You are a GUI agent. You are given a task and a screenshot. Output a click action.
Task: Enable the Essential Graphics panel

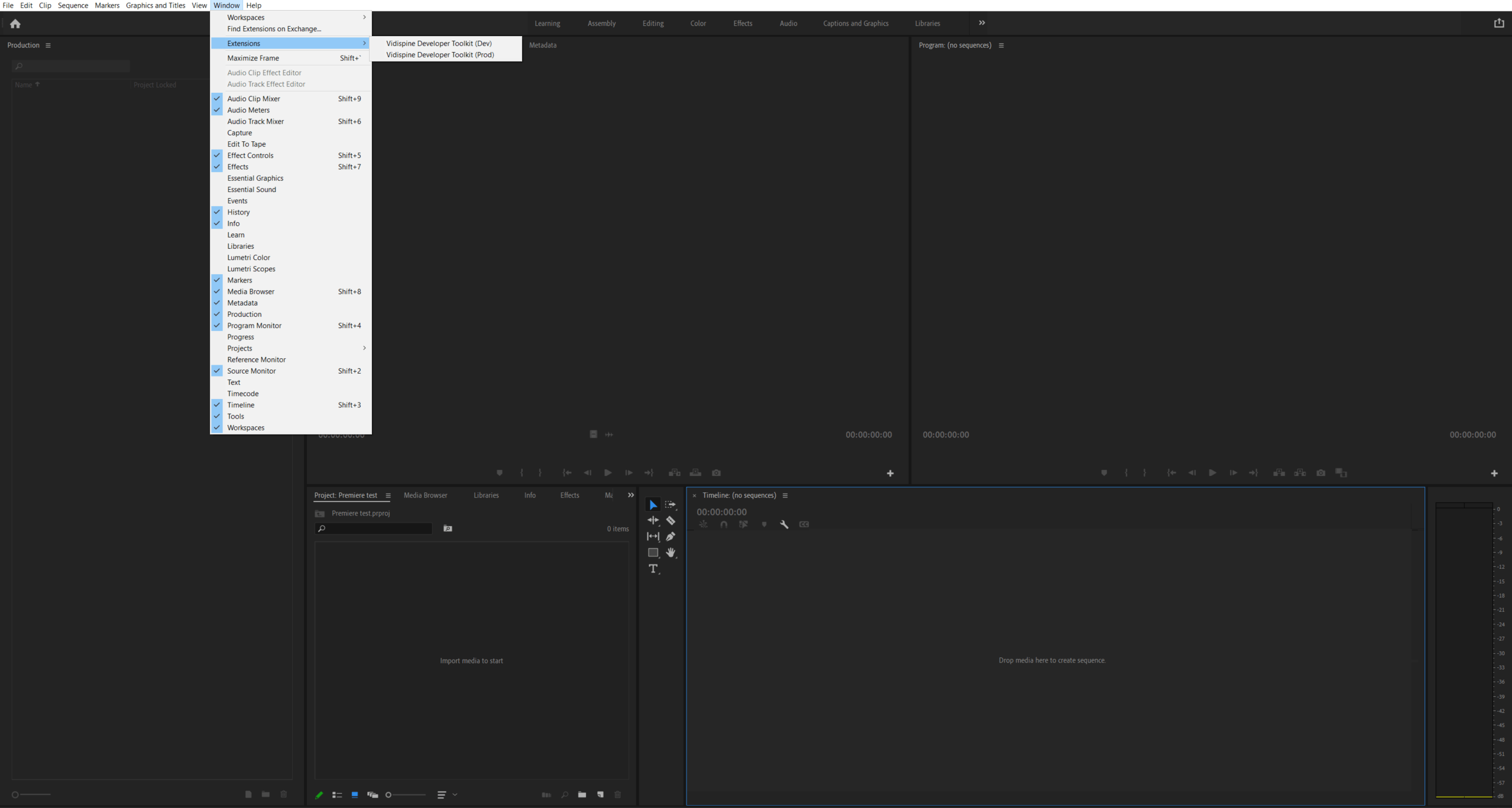tap(255, 178)
